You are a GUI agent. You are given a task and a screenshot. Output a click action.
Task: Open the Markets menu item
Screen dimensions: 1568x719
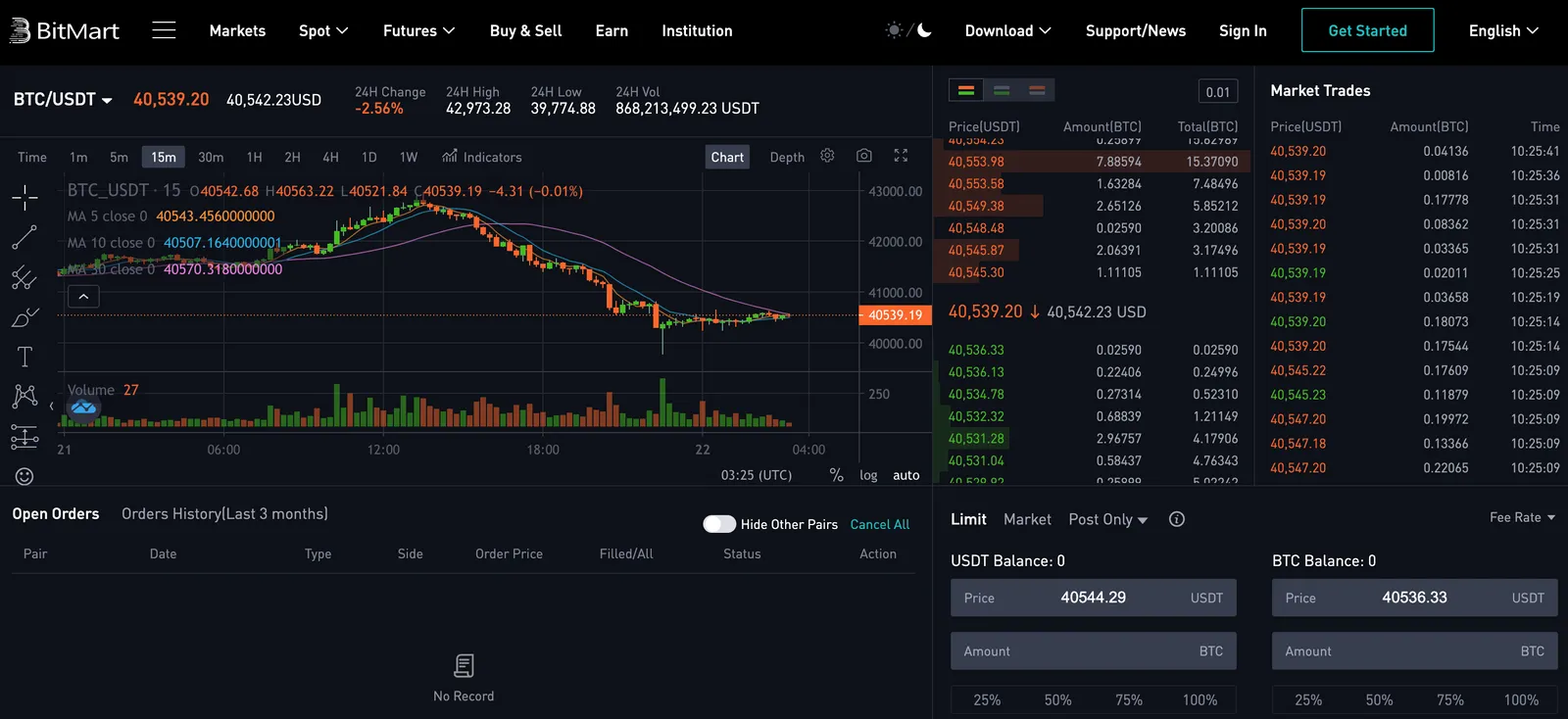[x=237, y=30]
